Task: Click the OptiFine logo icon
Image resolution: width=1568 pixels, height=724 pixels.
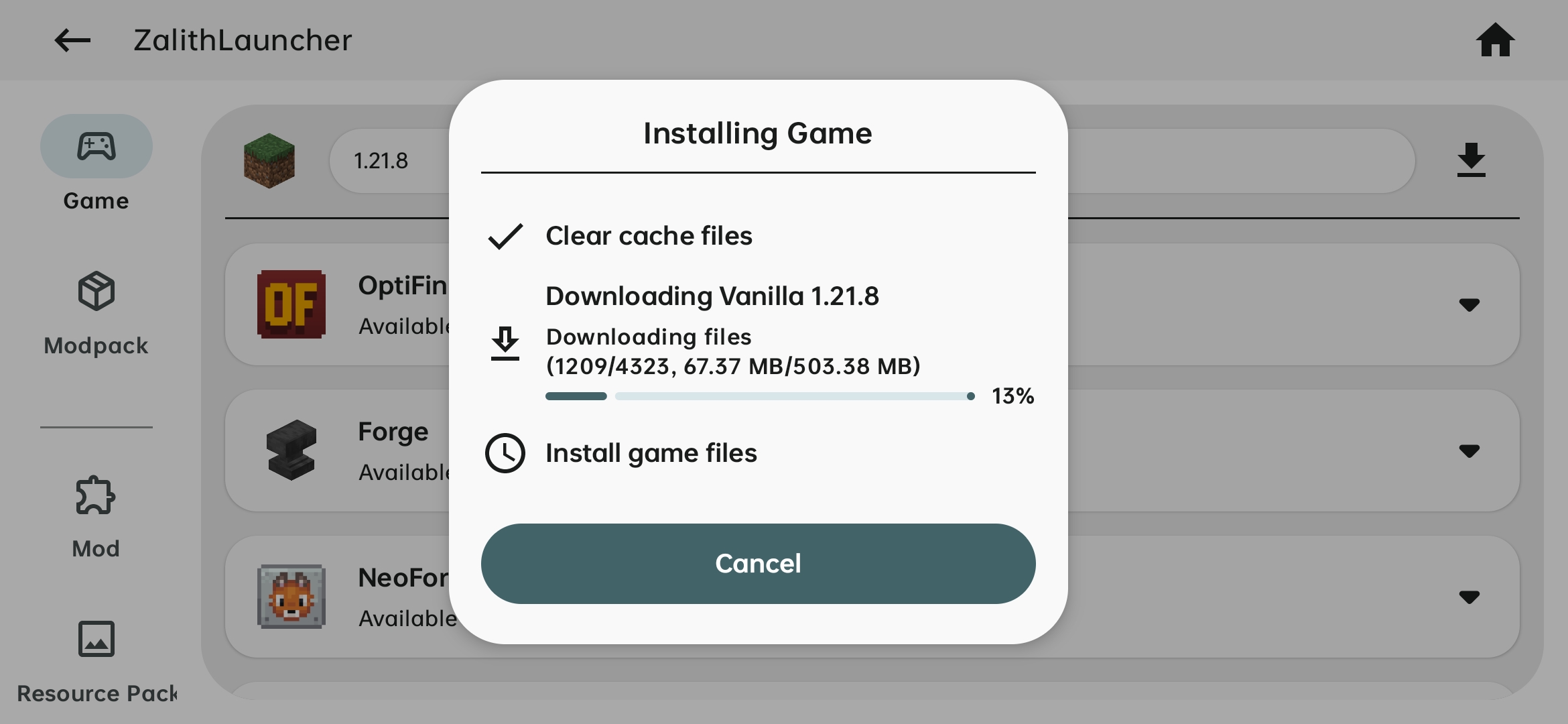Action: click(291, 305)
